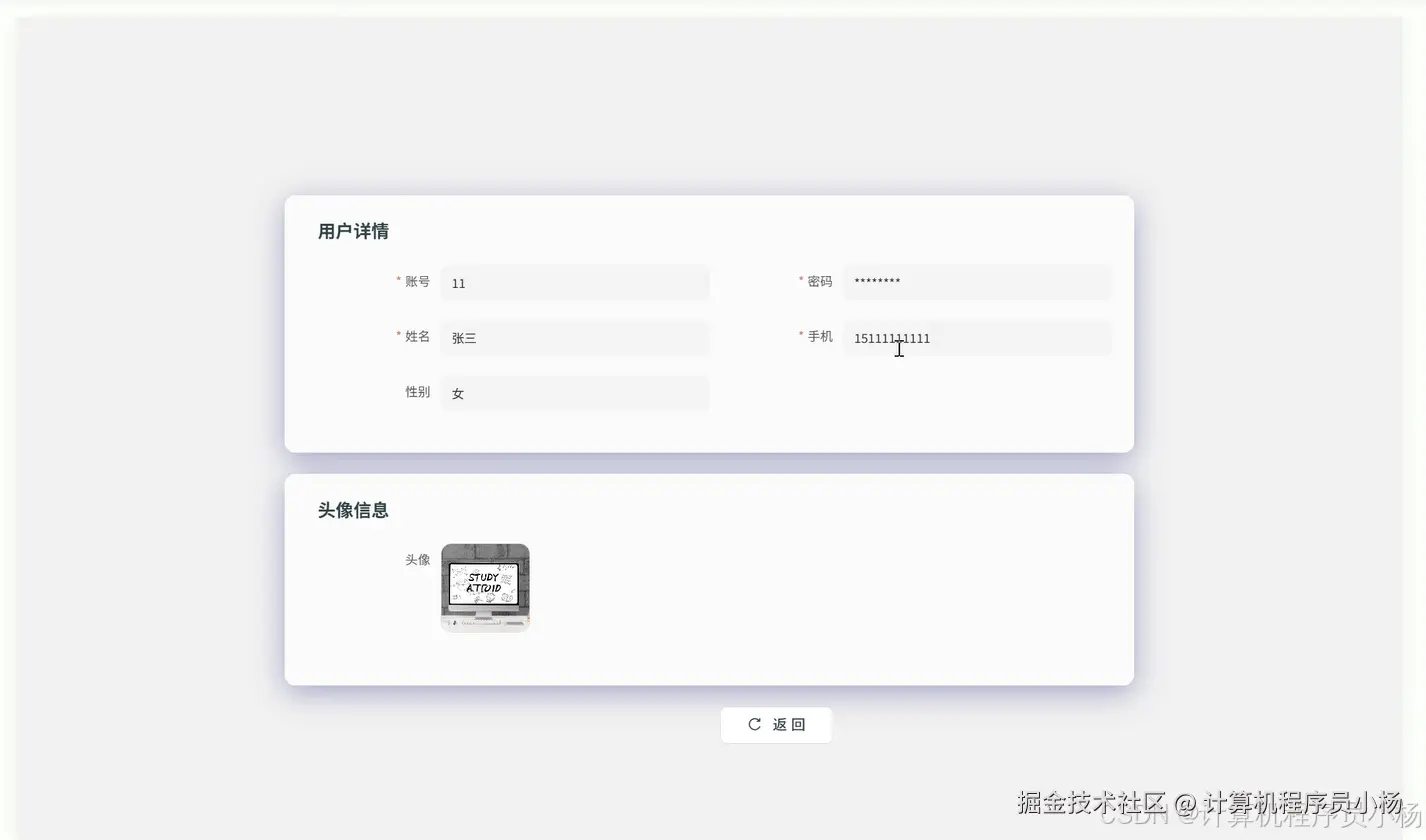The width and height of the screenshot is (1426, 840).
Task: Click the 用户详情 section heading
Action: point(353,231)
